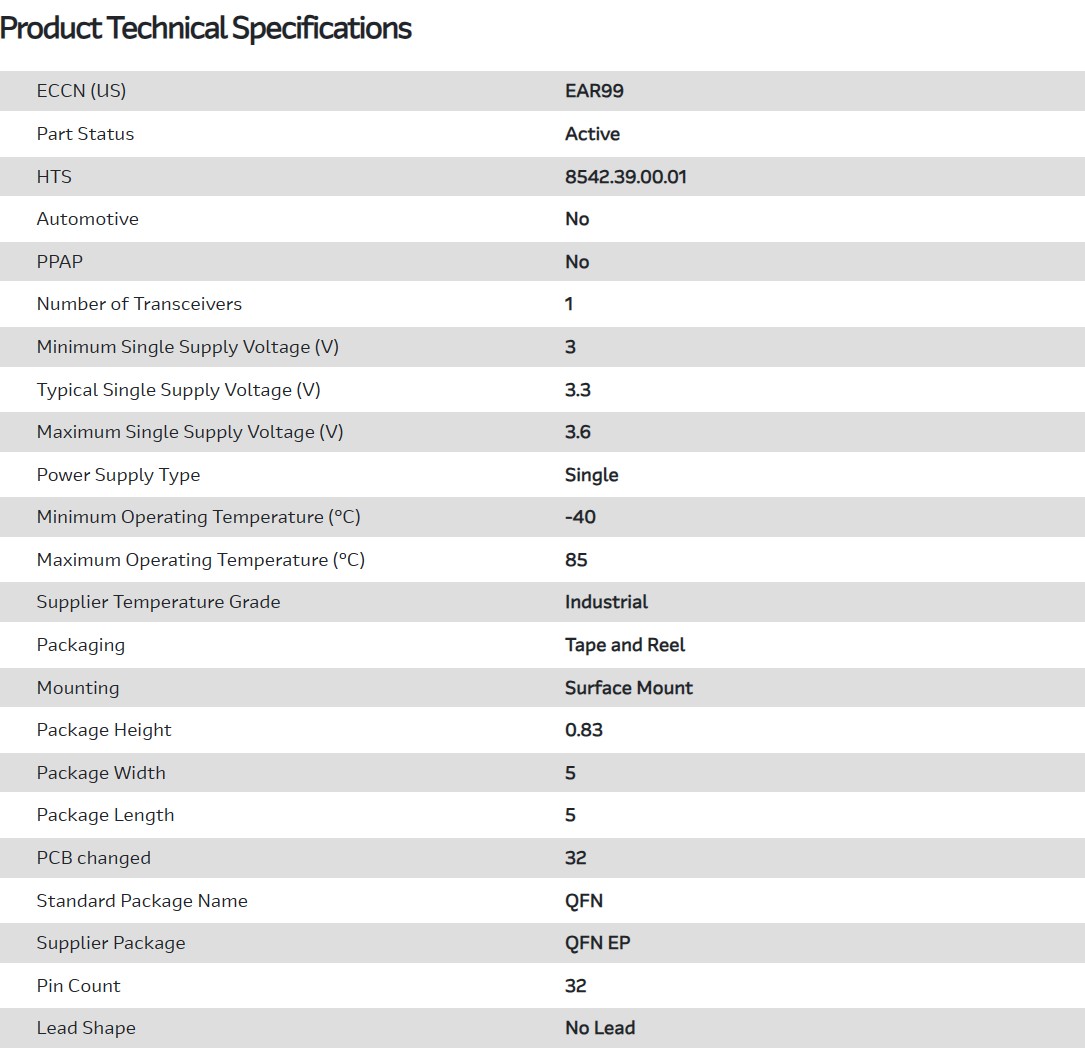Select the Maximum Operating Temperature label
This screenshot has height=1049, width=1085.
click(x=200, y=560)
